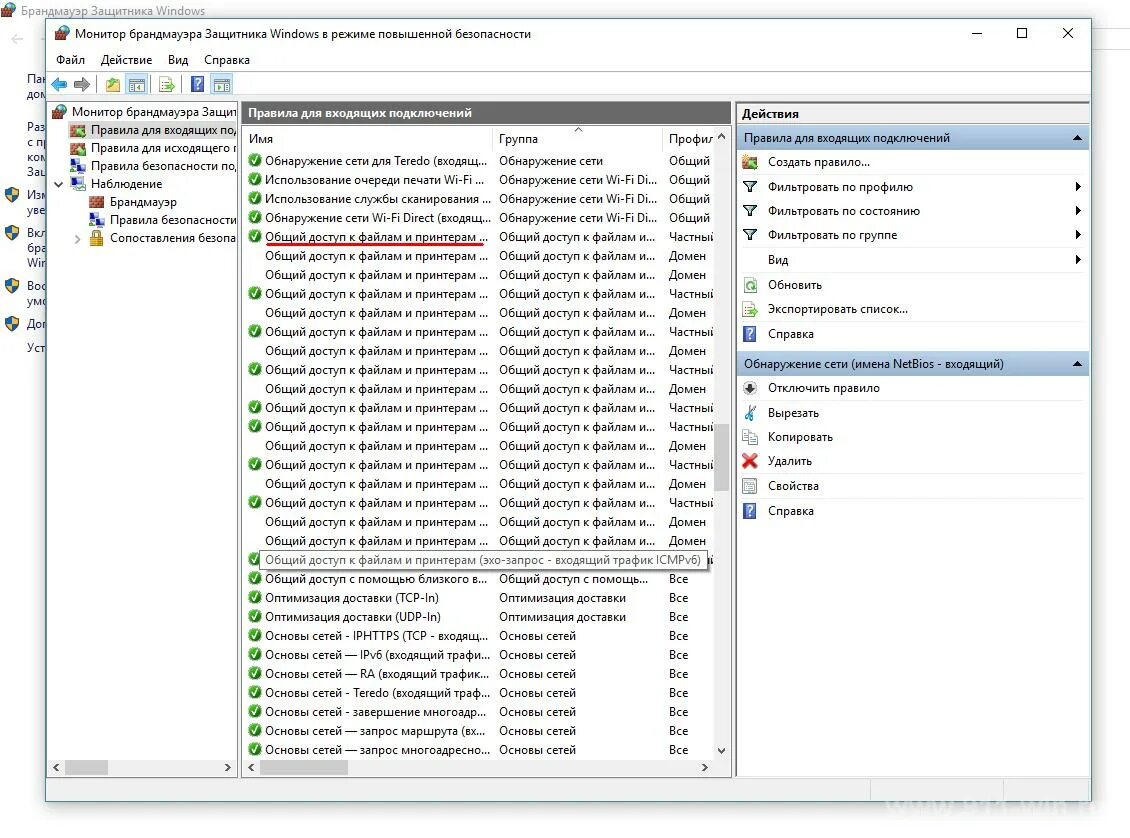
Task: Click the Export List toolbar icon
Action: coord(166,84)
